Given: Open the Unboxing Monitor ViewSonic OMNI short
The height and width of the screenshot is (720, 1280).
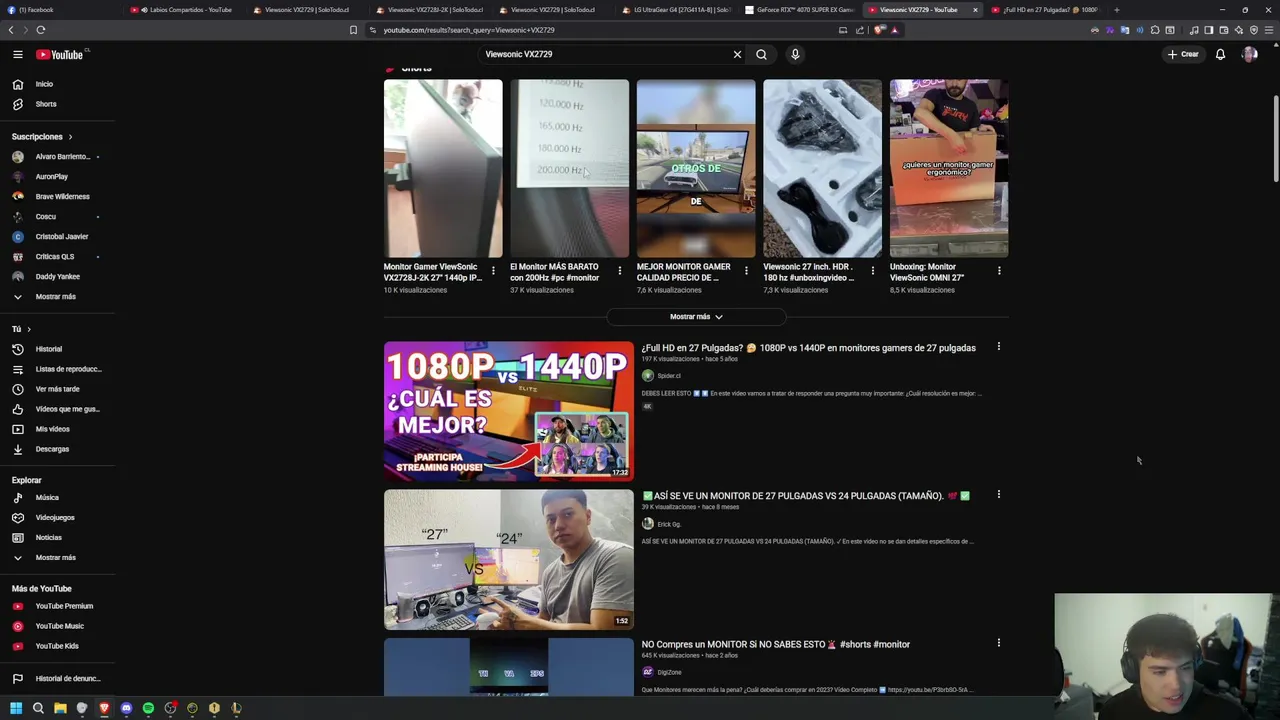Looking at the screenshot, I should point(949,168).
